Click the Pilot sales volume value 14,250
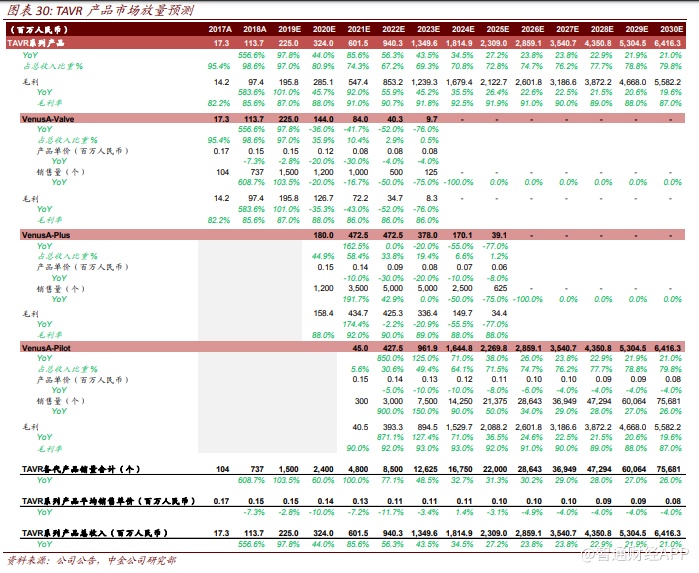 point(460,401)
